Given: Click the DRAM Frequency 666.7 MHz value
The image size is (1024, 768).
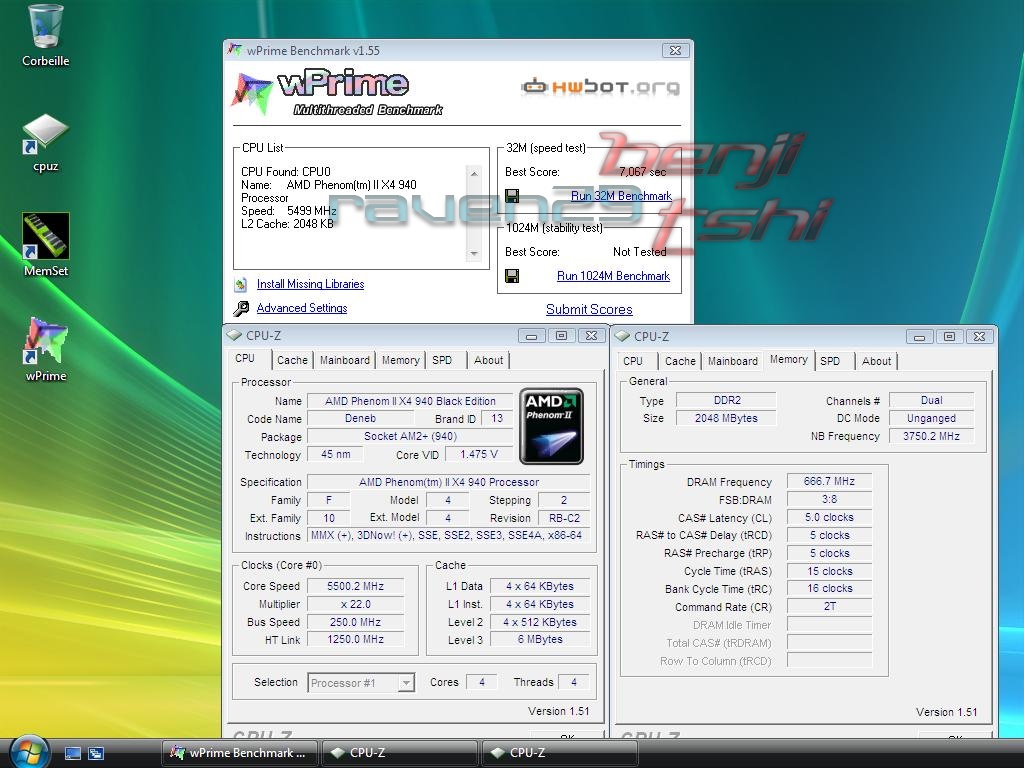Looking at the screenshot, I should (x=829, y=481).
